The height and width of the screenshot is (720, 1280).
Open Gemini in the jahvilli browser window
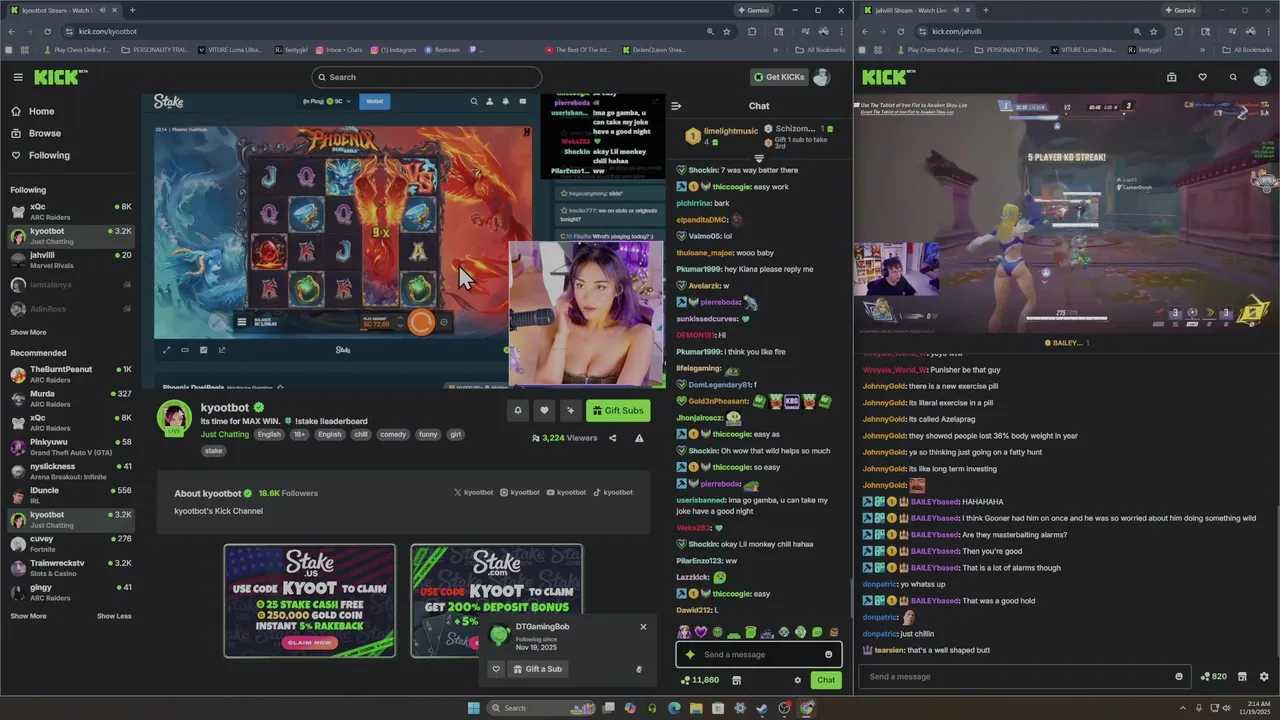(x=1180, y=10)
